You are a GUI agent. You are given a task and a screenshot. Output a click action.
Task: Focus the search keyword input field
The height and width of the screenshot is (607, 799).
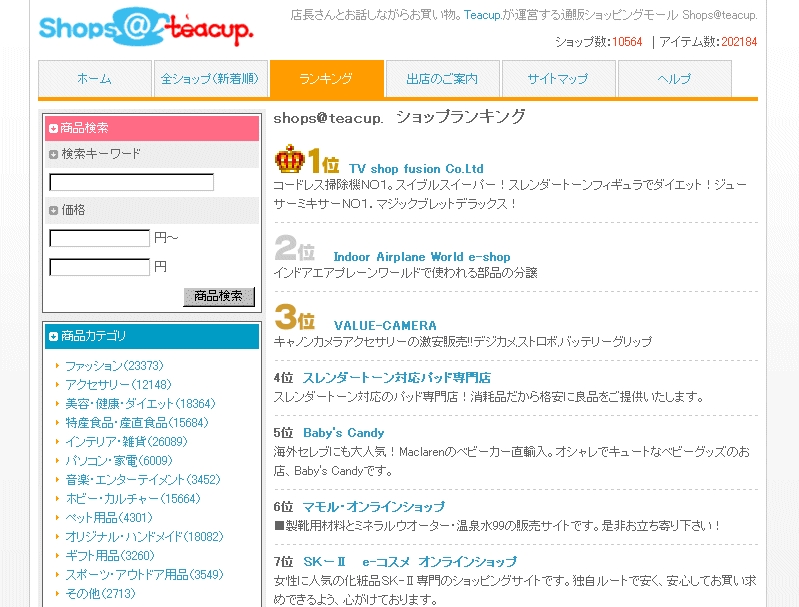click(131, 182)
